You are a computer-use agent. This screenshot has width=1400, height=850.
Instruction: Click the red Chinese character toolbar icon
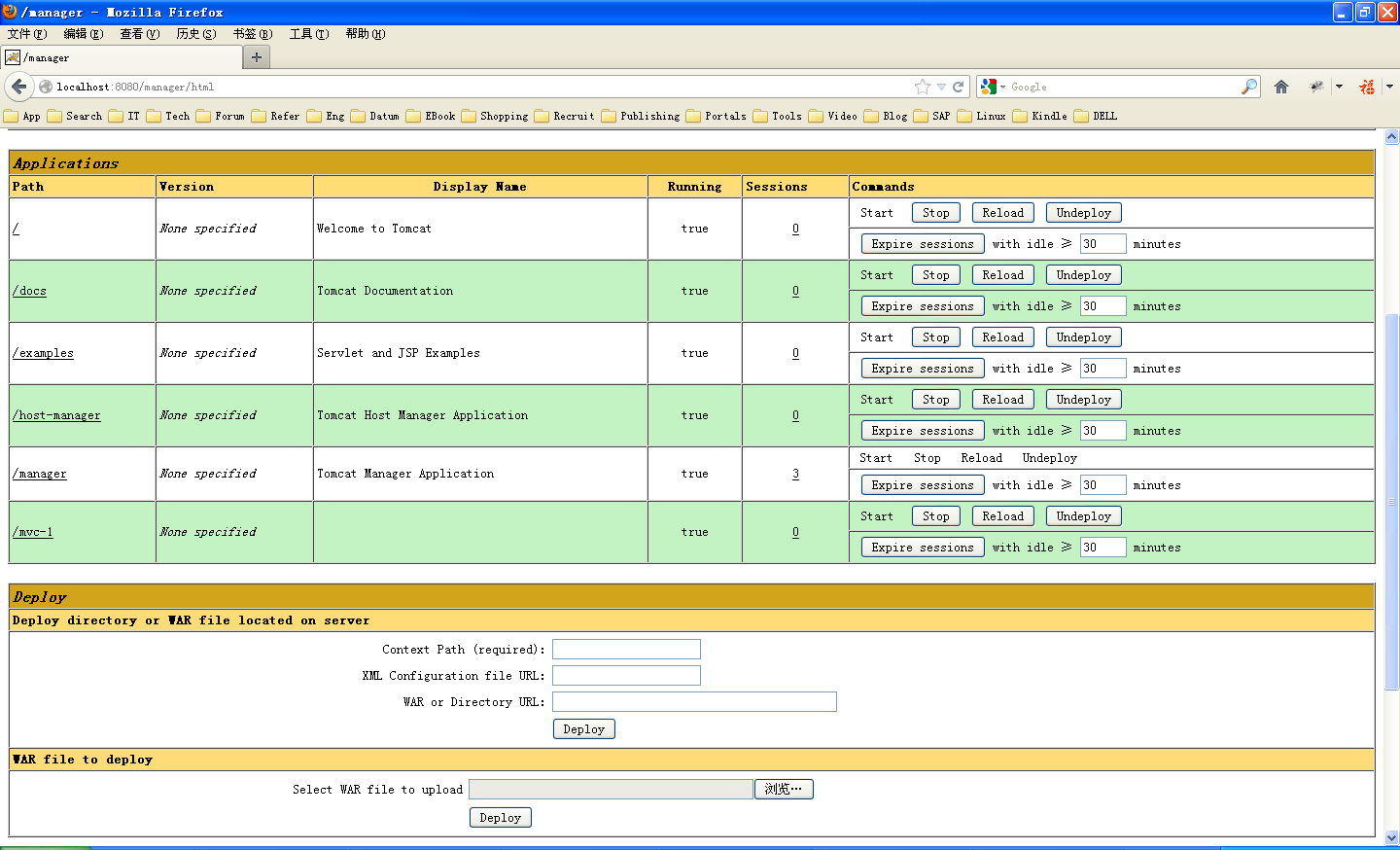[x=1367, y=87]
